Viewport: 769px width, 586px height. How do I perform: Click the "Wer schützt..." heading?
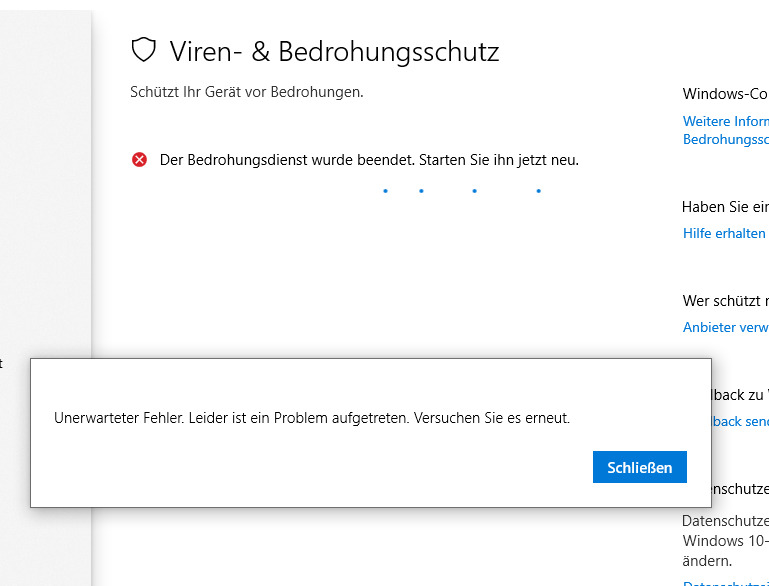tap(725, 301)
